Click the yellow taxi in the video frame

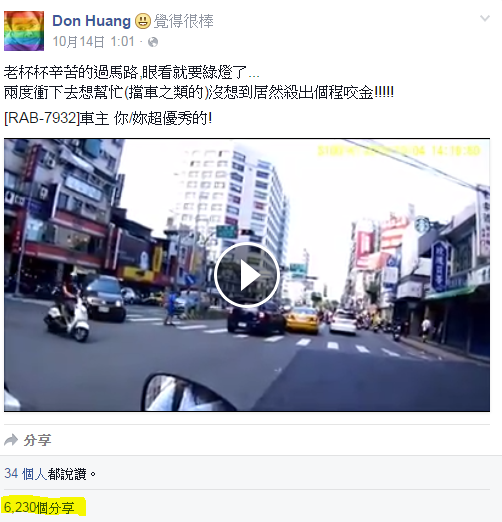point(303,320)
